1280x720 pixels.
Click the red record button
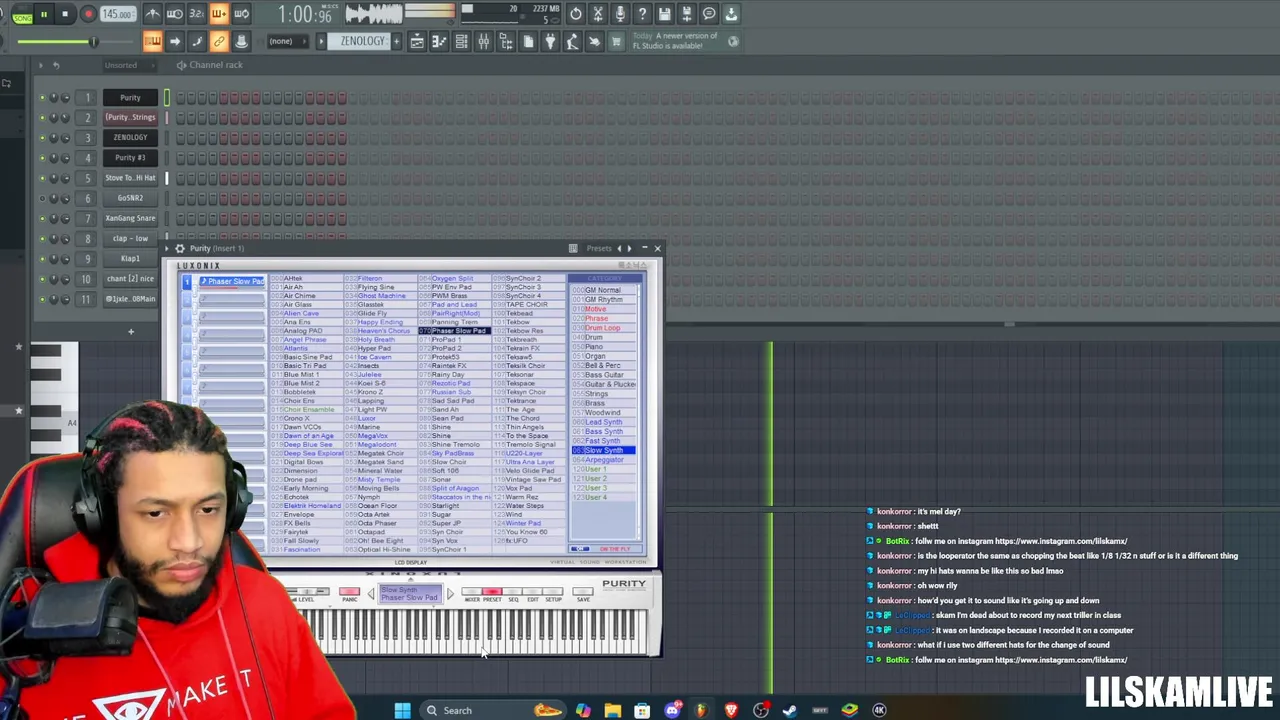coord(88,14)
